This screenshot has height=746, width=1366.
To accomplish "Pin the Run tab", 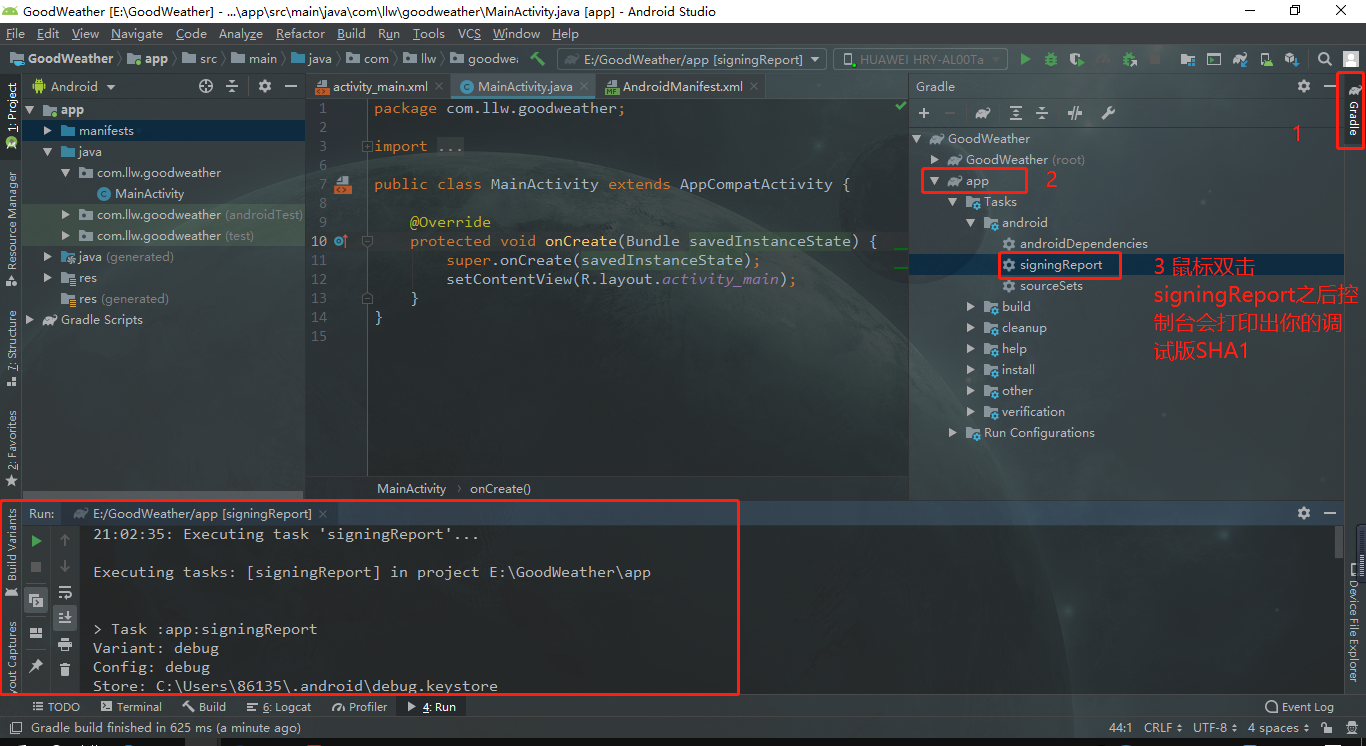I will coord(36,666).
